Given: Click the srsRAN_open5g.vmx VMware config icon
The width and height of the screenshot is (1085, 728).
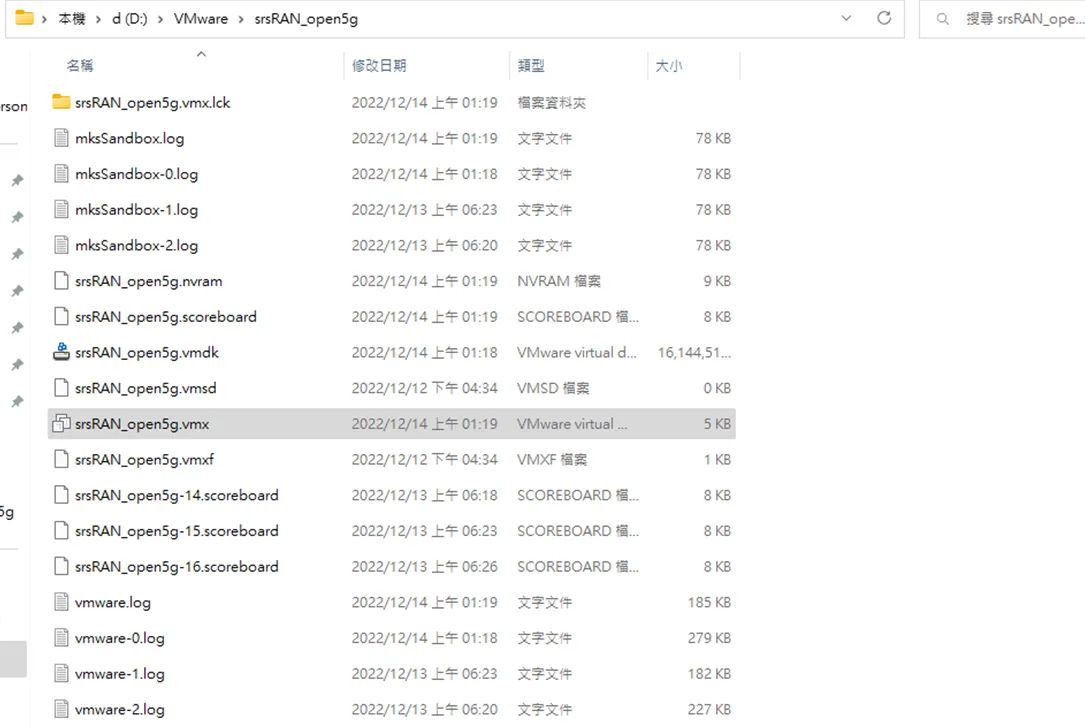Looking at the screenshot, I should point(61,424).
